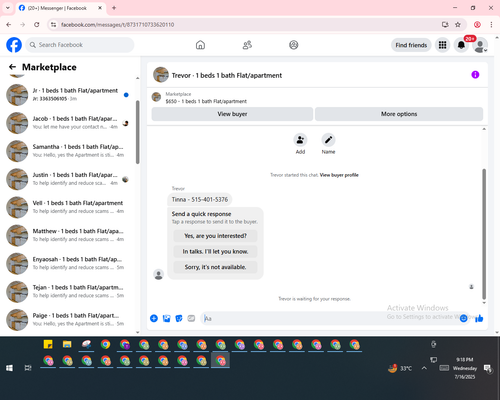Send 'In talks. I'll let you know.' response
This screenshot has height=400, width=500.
click(x=215, y=251)
